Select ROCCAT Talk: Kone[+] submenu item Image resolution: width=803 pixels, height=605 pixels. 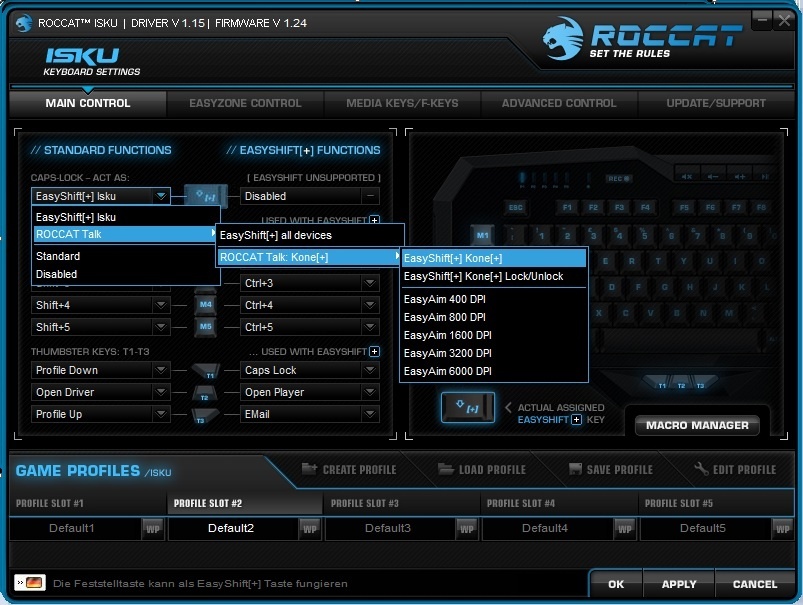(x=310, y=257)
